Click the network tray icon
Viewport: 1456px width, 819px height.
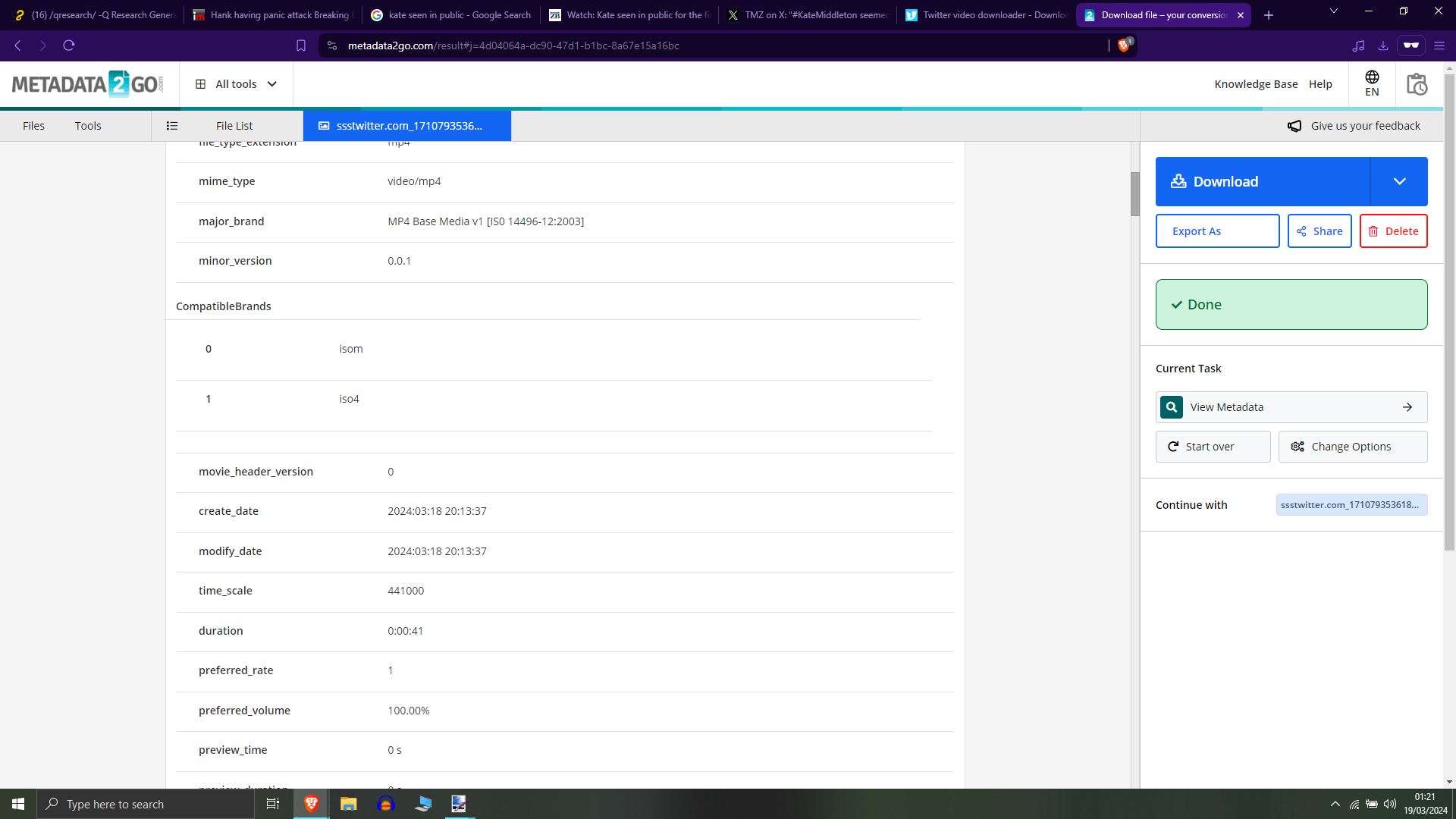coord(1354,804)
